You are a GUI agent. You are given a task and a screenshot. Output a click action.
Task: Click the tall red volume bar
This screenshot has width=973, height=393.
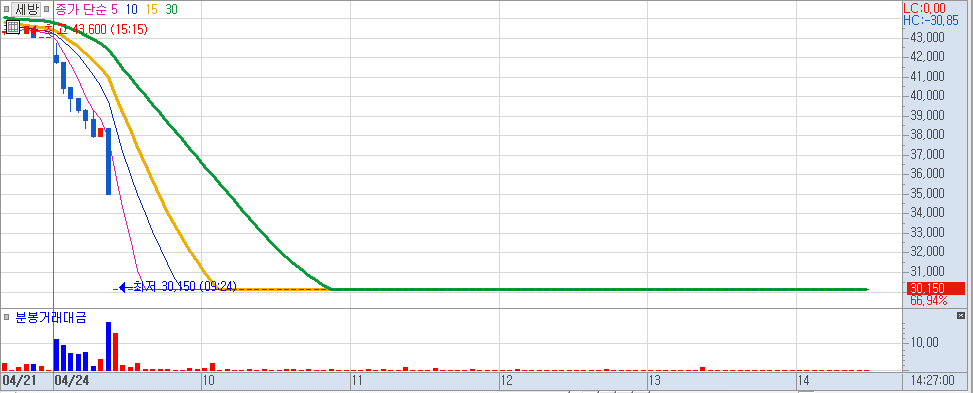pos(115,351)
